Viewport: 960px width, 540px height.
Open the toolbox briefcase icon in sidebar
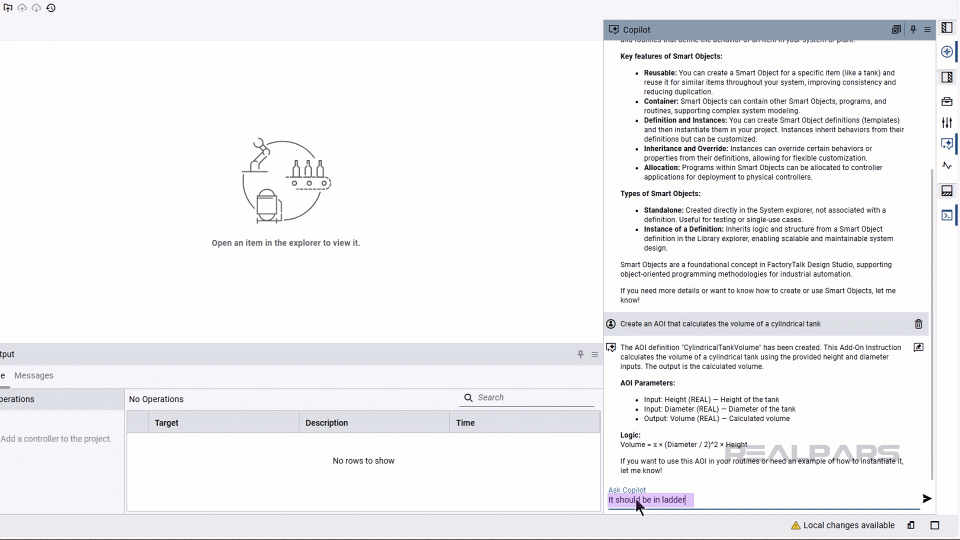(x=947, y=101)
